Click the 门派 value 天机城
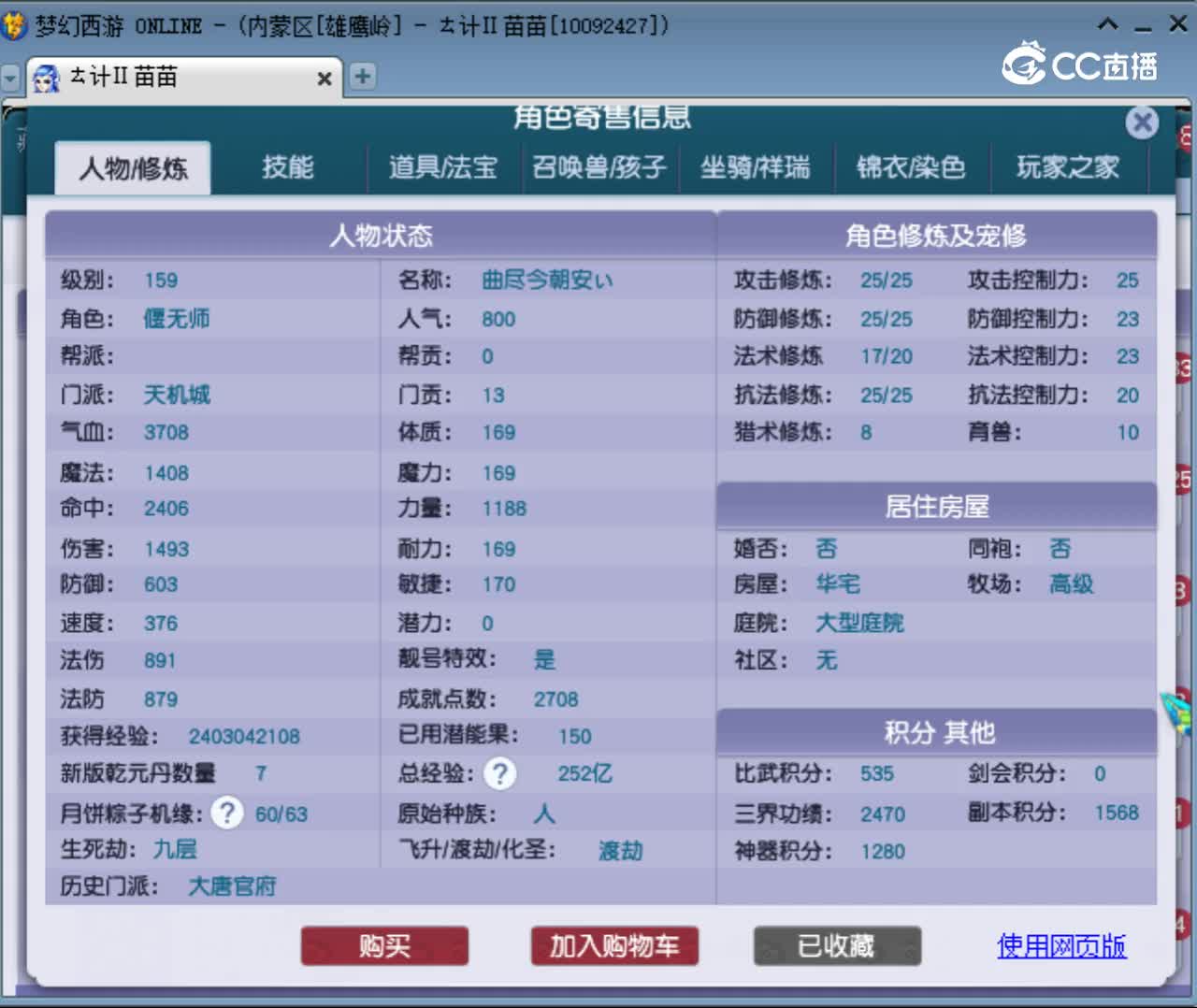 coord(176,395)
